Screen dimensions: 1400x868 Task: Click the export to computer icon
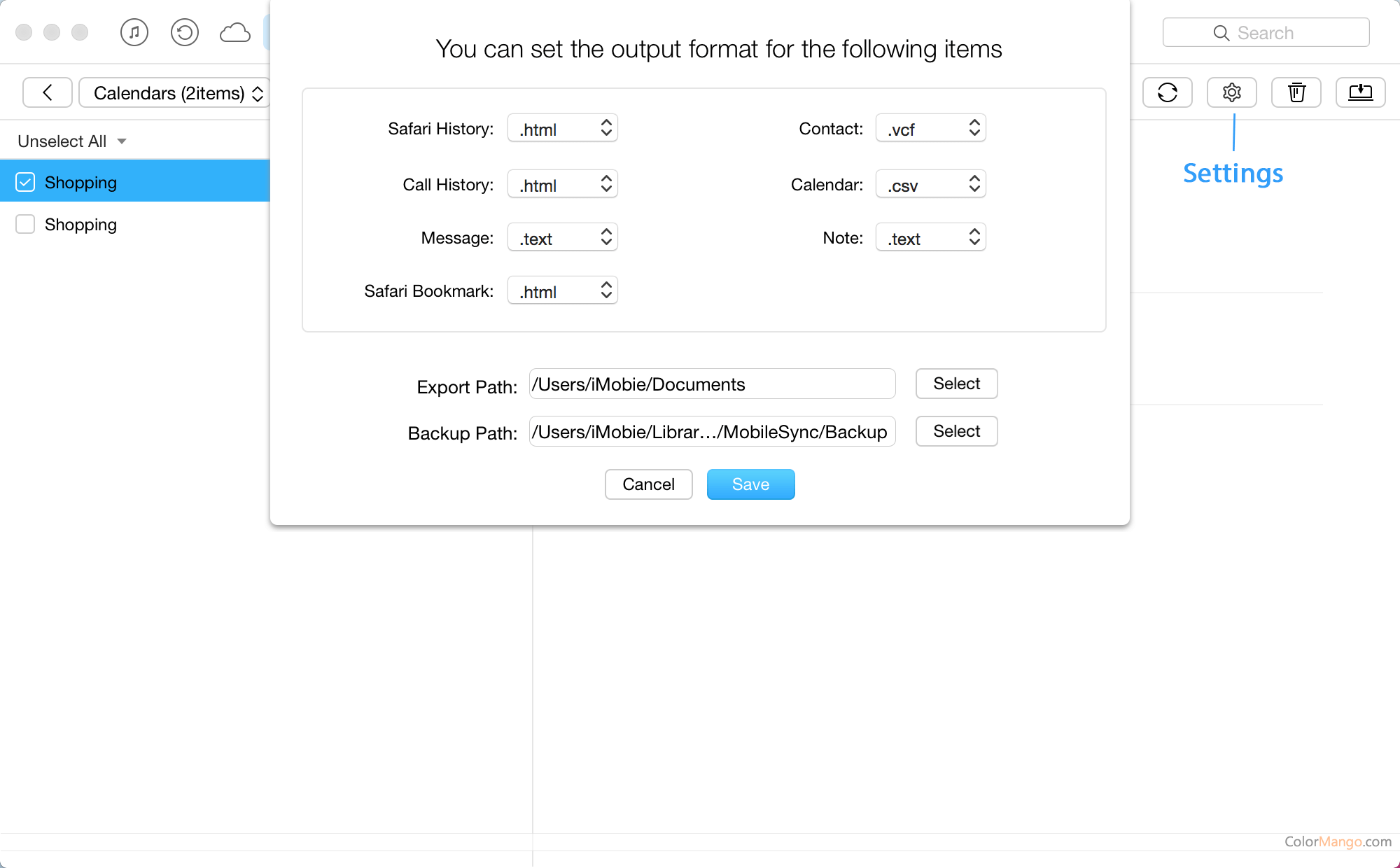pos(1360,92)
